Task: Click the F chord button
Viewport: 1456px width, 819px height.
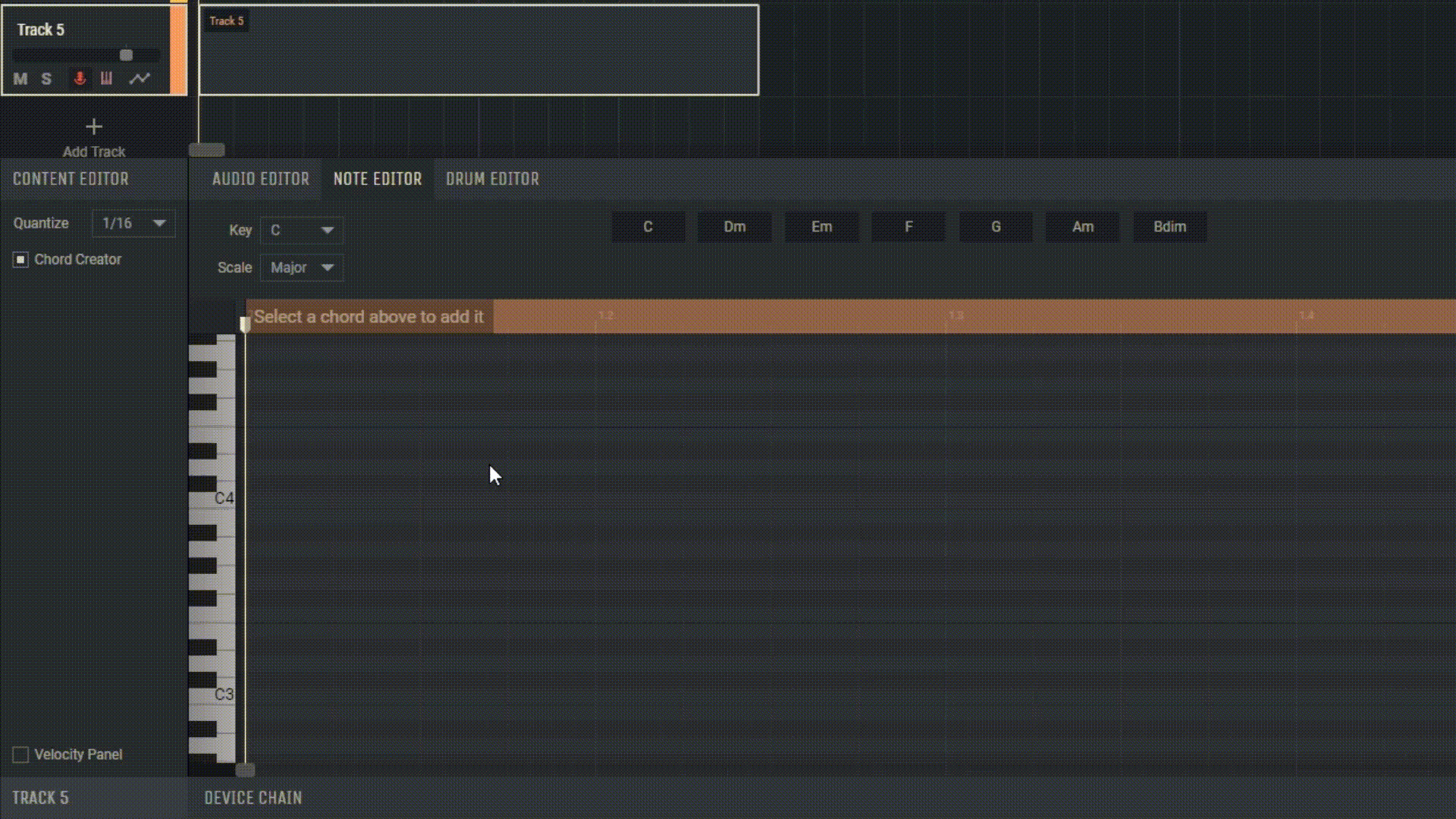Action: (908, 226)
